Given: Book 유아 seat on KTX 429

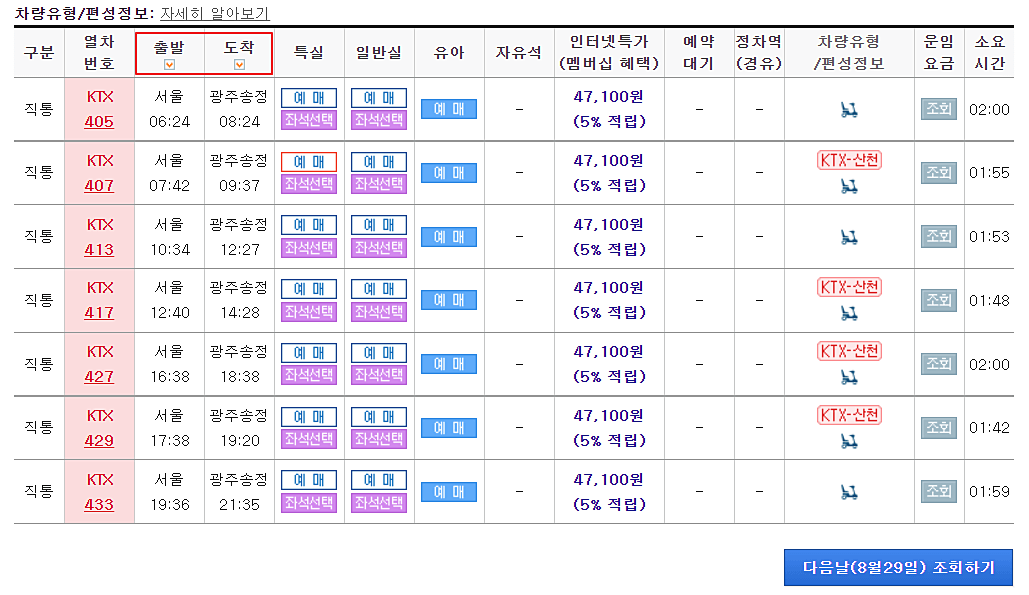Looking at the screenshot, I should (449, 428).
